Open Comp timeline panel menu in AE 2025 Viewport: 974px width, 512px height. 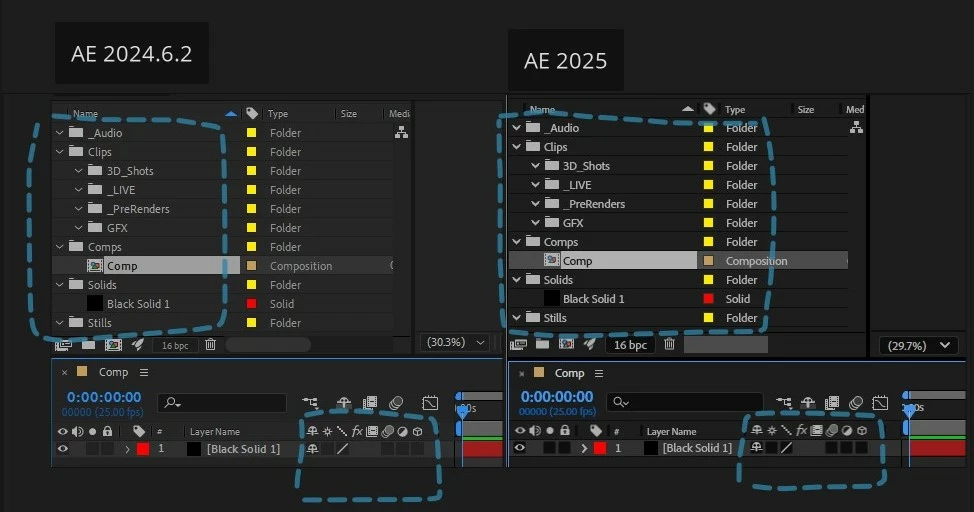click(599, 373)
